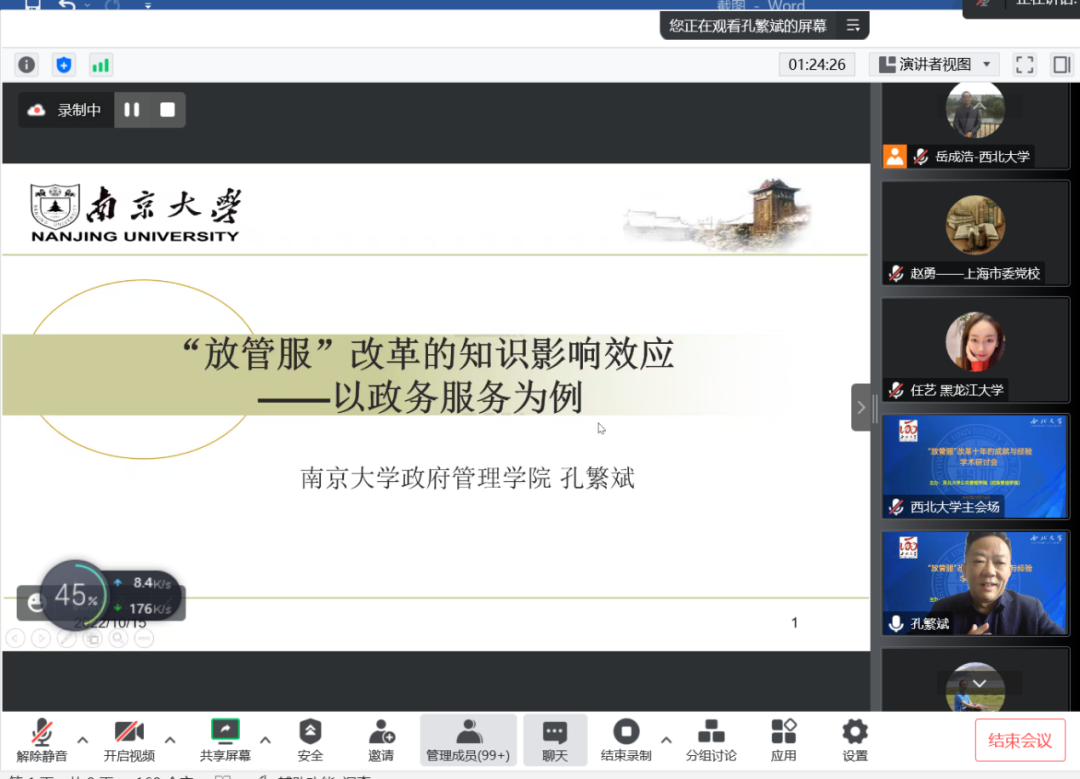The width and height of the screenshot is (1080, 779).
Task: Open the 演讲者视图 view dropdown
Action: point(935,65)
